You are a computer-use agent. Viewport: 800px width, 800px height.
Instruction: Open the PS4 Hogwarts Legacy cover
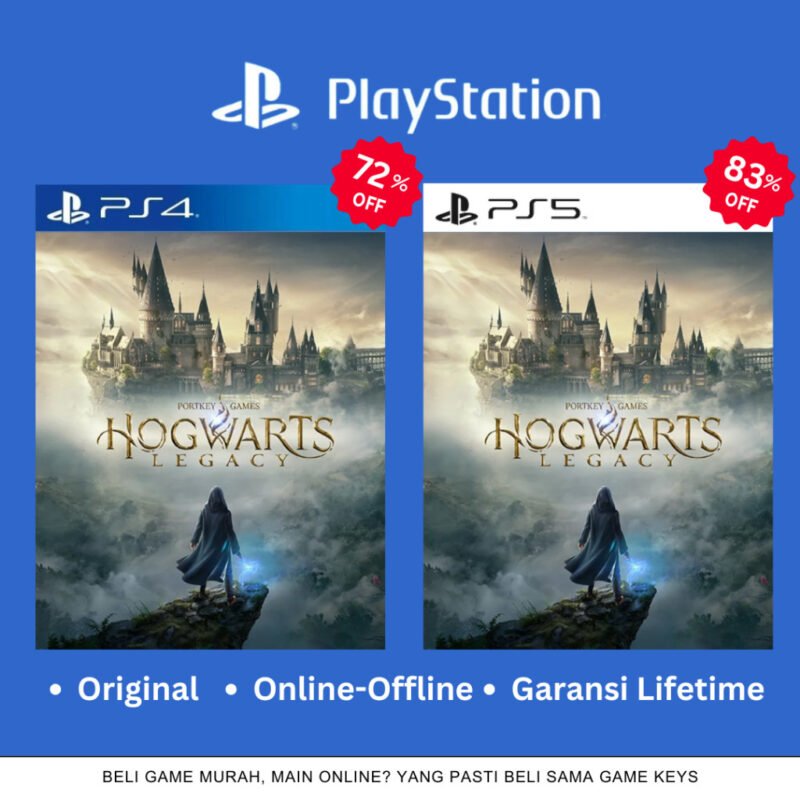point(210,440)
